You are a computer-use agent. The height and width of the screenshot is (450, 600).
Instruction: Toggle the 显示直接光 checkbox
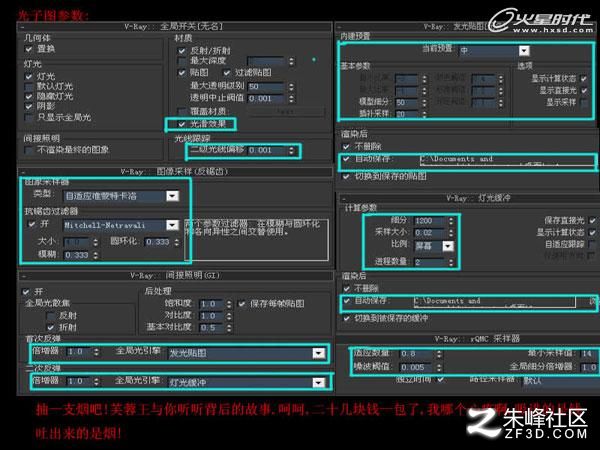[x=584, y=90]
